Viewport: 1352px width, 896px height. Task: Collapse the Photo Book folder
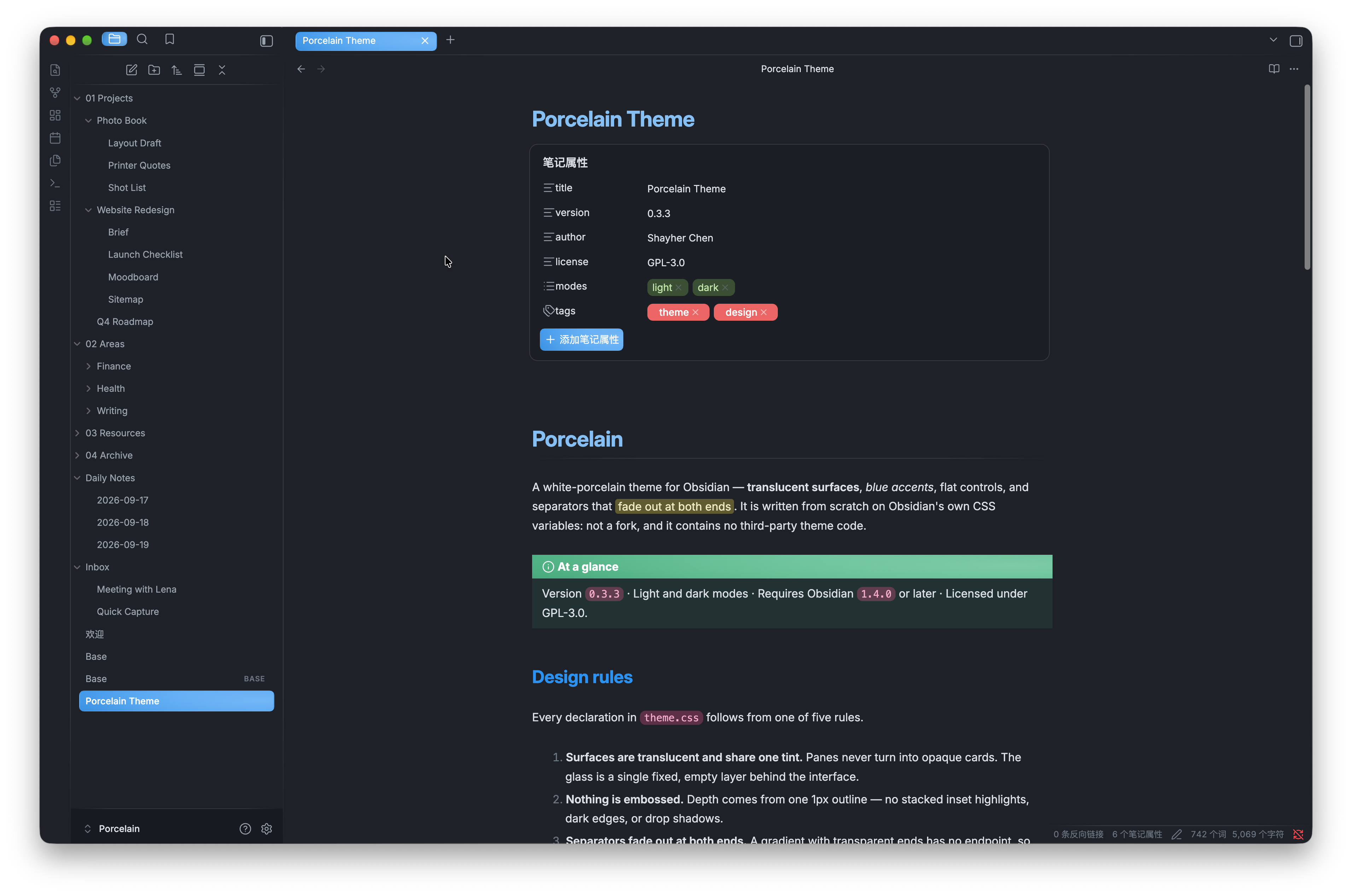pos(89,121)
